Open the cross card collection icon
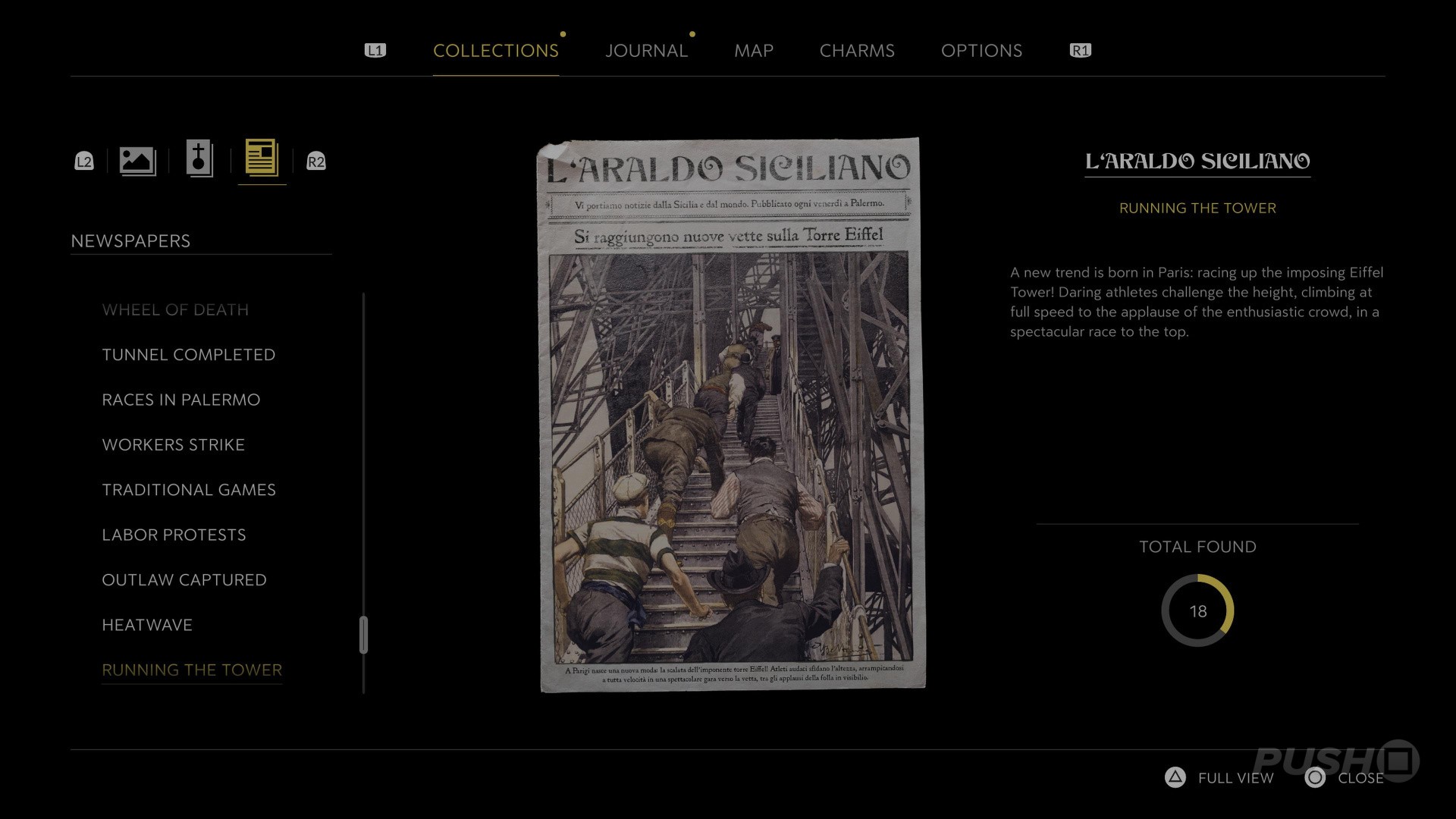Screen dimensions: 1456x819 (x=199, y=159)
